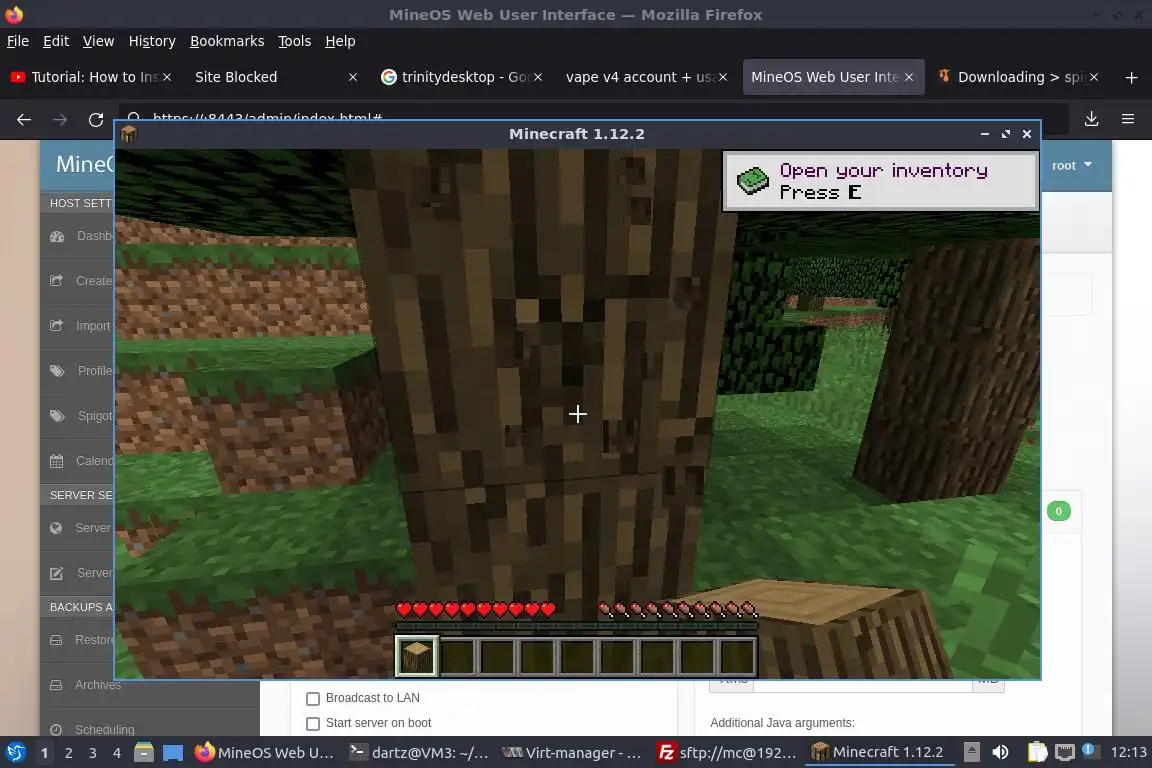Open Spigot in MineOS sidebar
The height and width of the screenshot is (768, 1152).
pos(79,416)
